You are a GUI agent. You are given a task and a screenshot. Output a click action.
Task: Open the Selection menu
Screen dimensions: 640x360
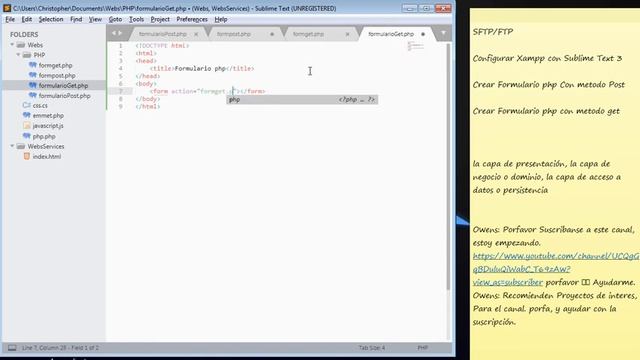click(x=51, y=19)
